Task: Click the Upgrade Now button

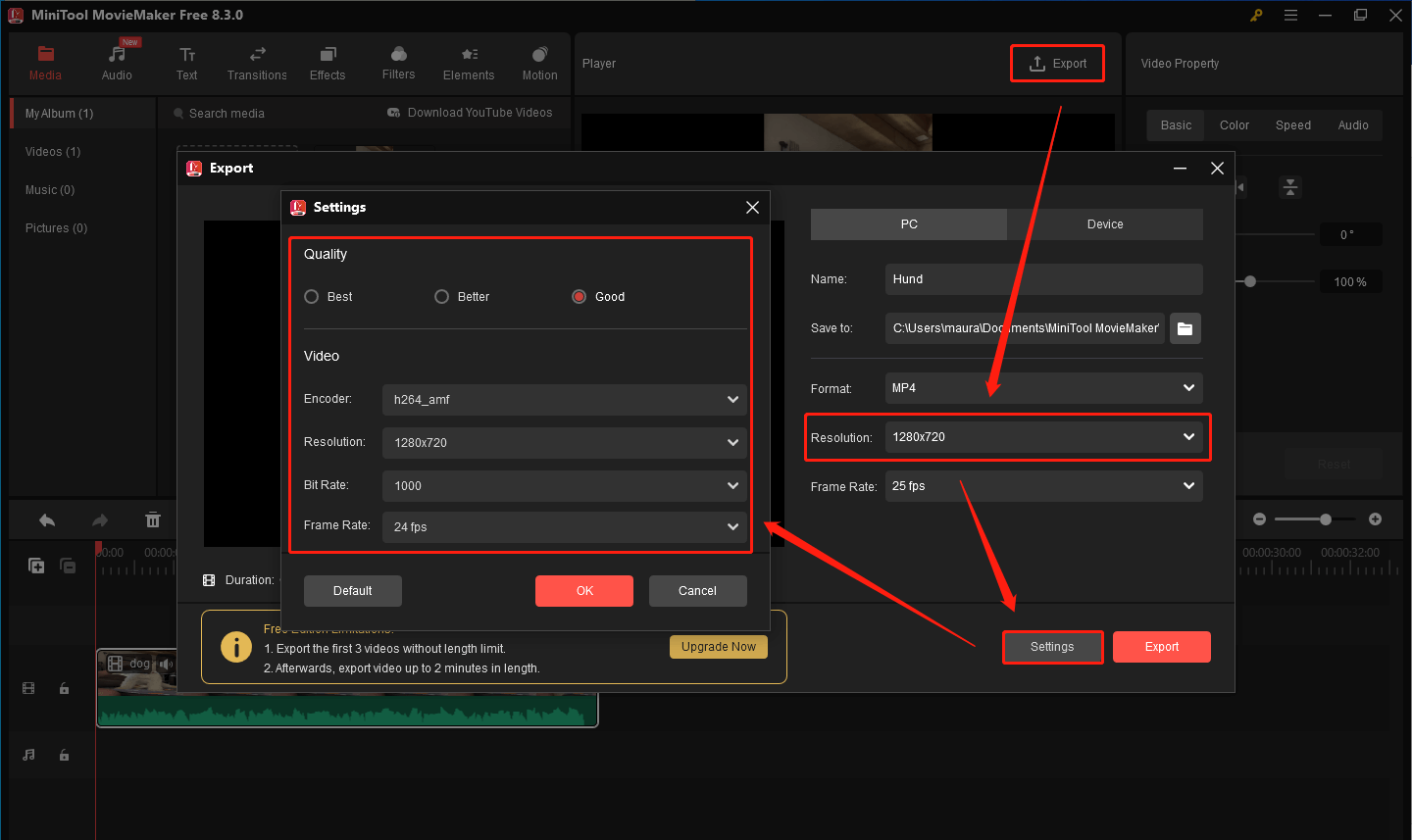Action: point(719,647)
